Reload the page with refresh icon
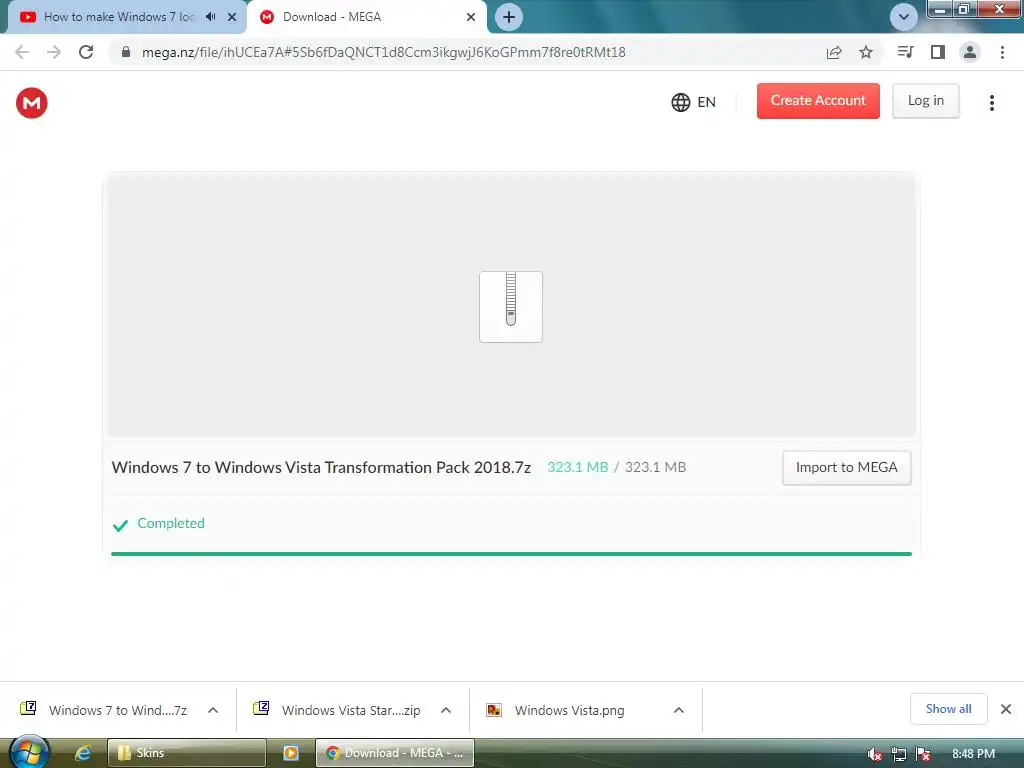This screenshot has width=1024, height=768. [x=86, y=52]
